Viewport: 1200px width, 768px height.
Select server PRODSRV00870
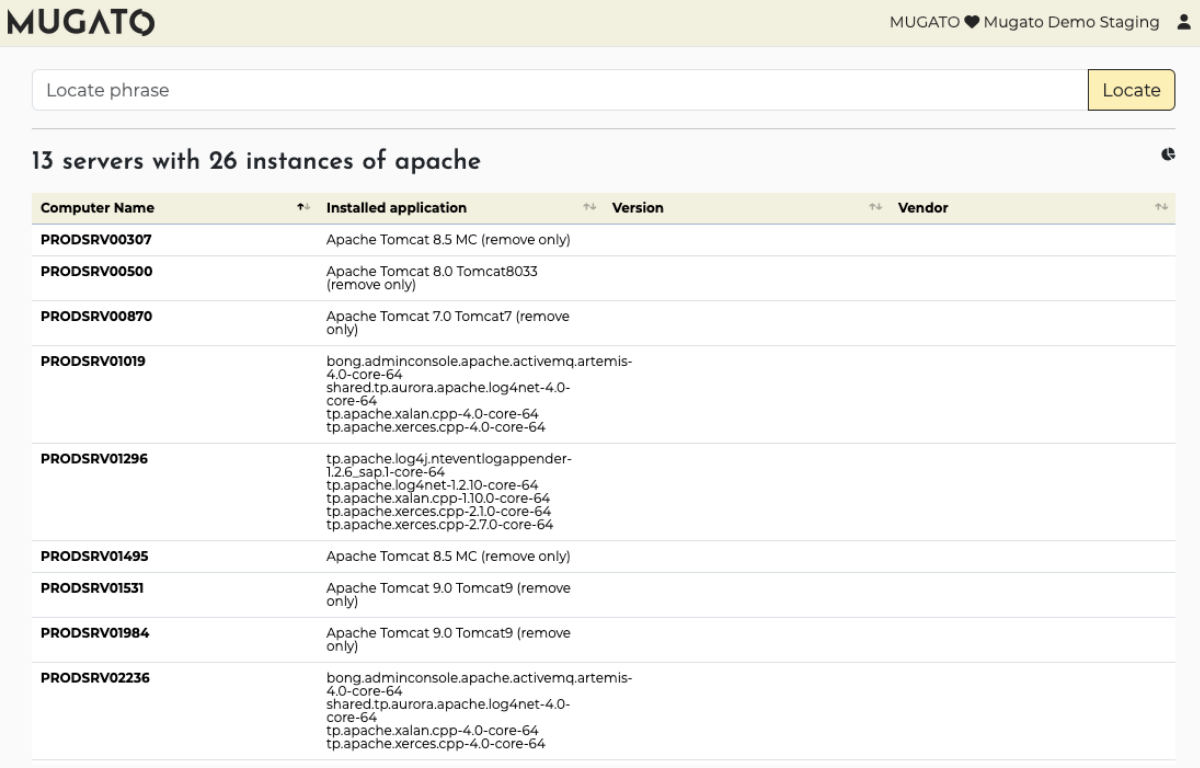96,316
